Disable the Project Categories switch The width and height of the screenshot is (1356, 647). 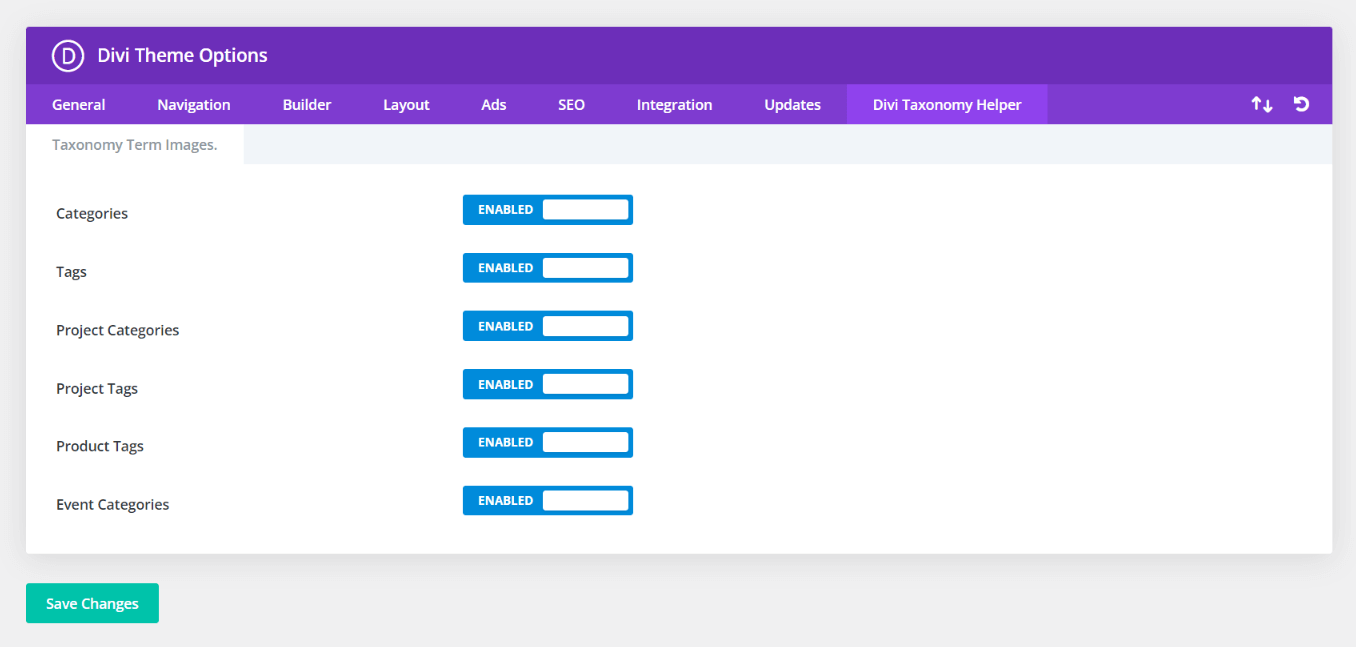click(x=548, y=326)
